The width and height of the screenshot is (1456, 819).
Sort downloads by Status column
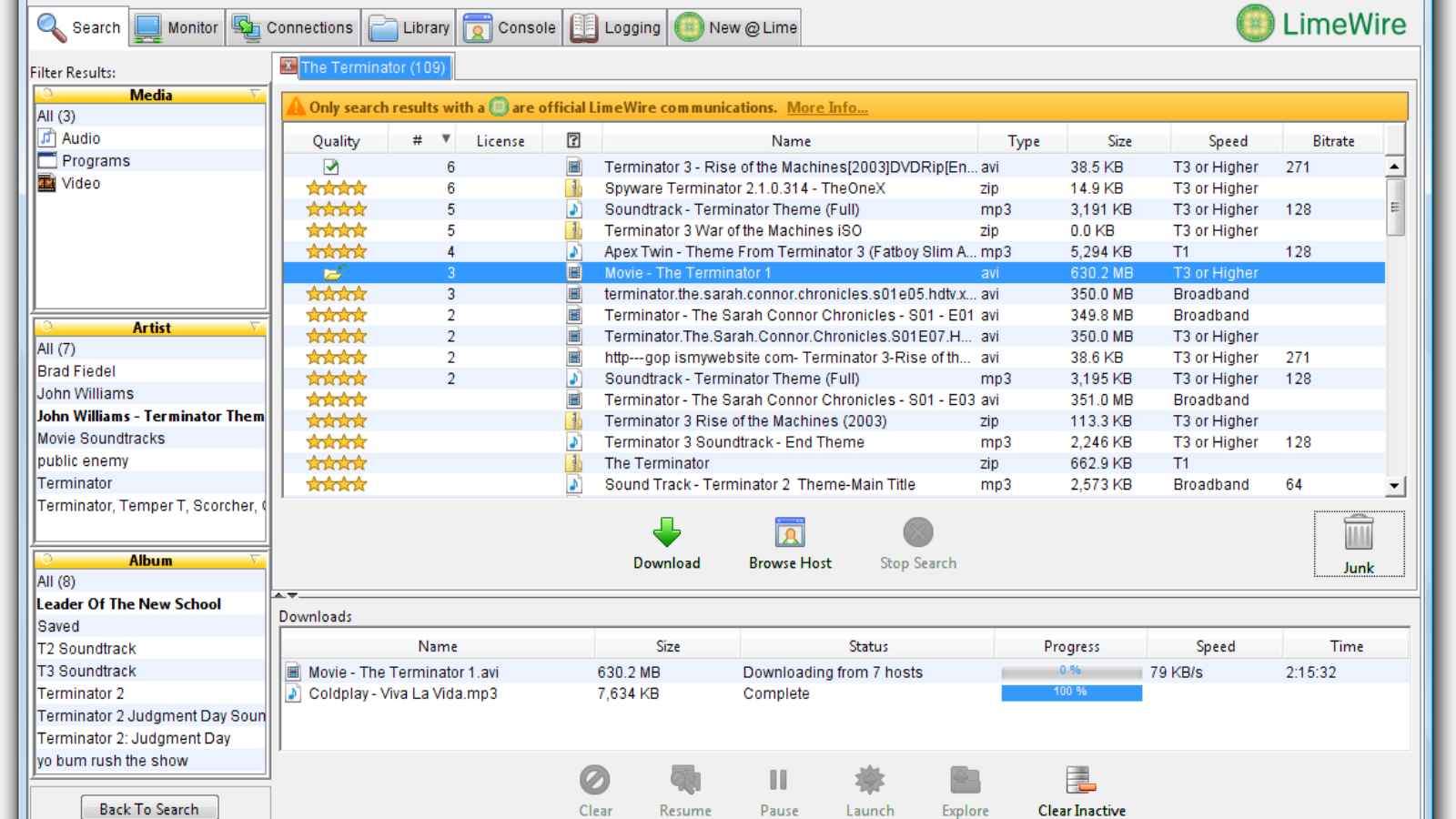pyautogui.click(x=867, y=646)
